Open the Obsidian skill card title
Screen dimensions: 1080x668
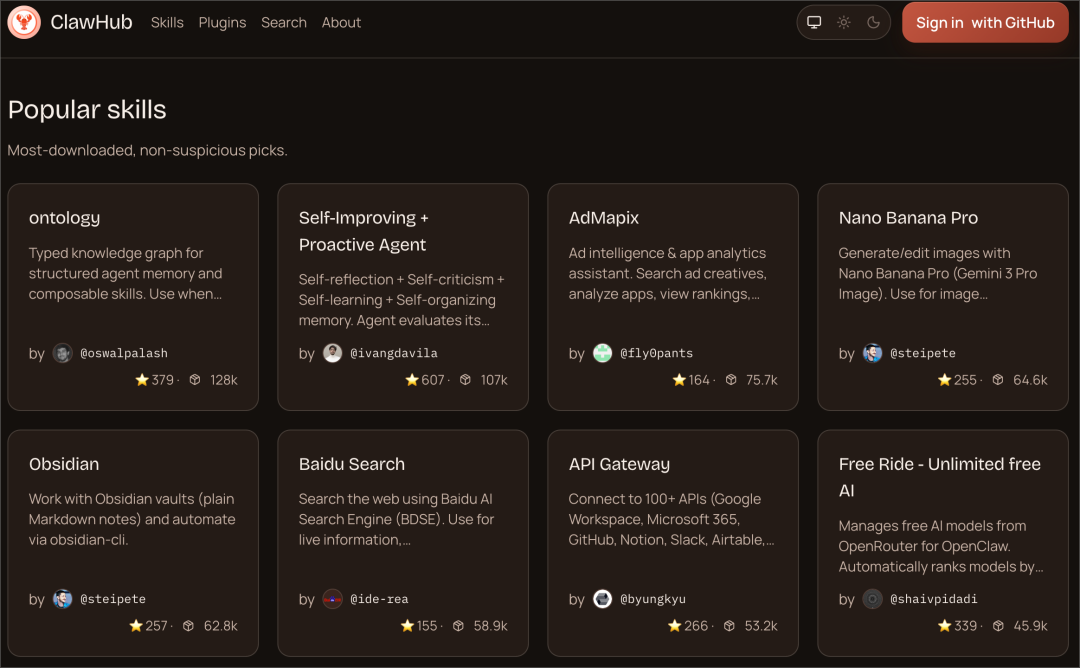[64, 464]
